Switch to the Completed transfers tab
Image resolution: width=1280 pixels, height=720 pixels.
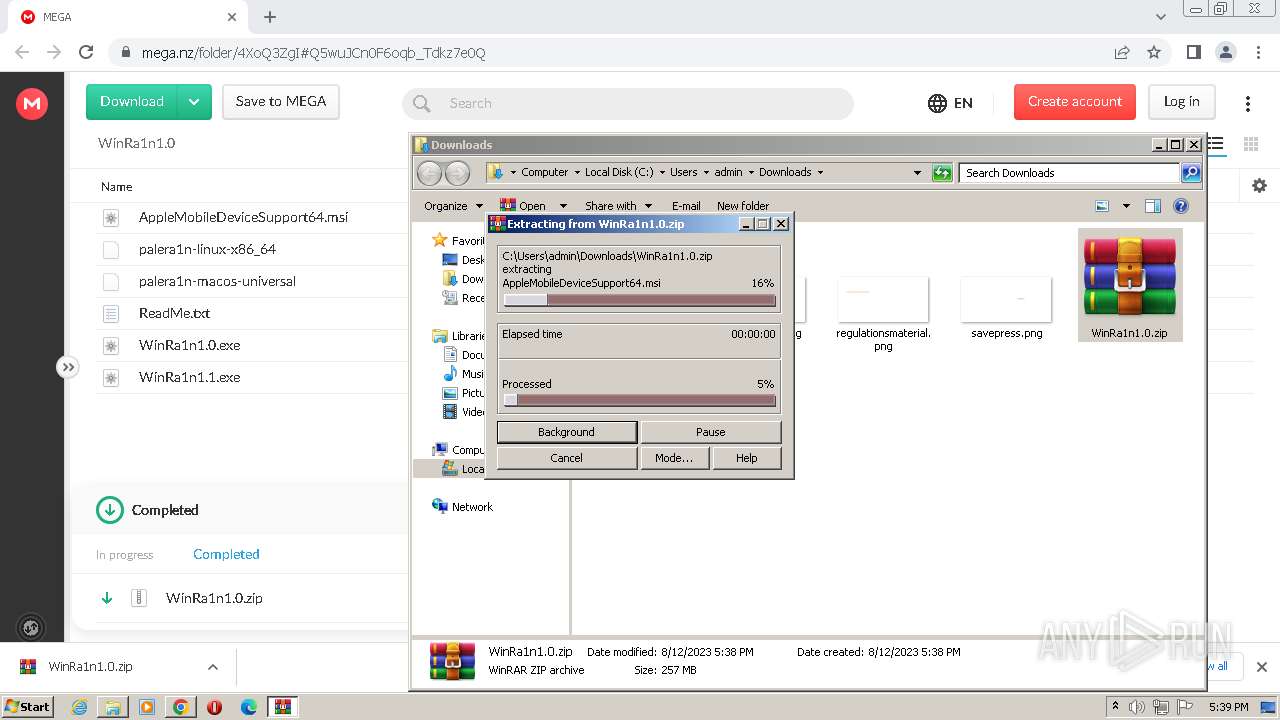[226, 554]
